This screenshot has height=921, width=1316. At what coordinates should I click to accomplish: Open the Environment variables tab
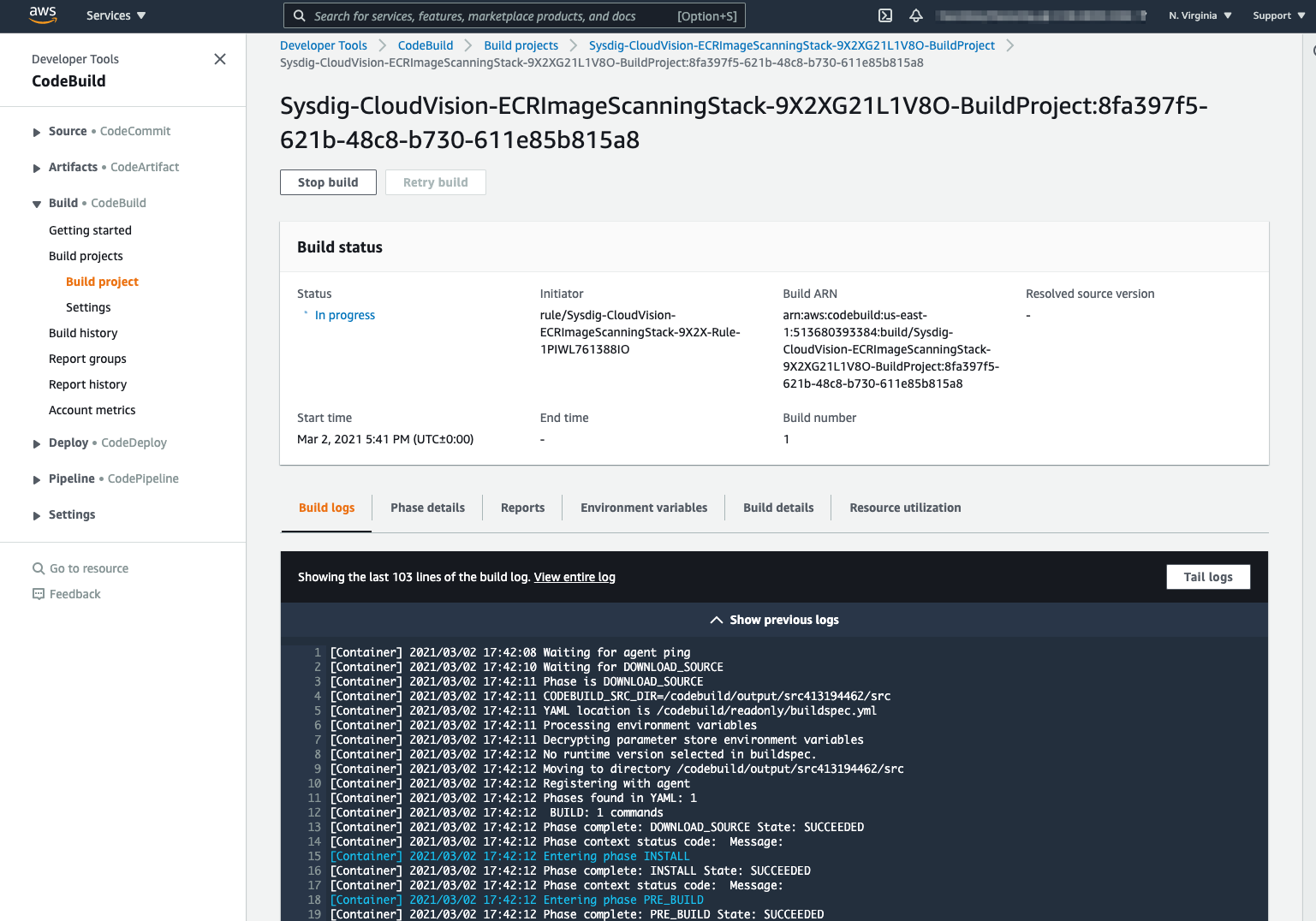(x=644, y=508)
